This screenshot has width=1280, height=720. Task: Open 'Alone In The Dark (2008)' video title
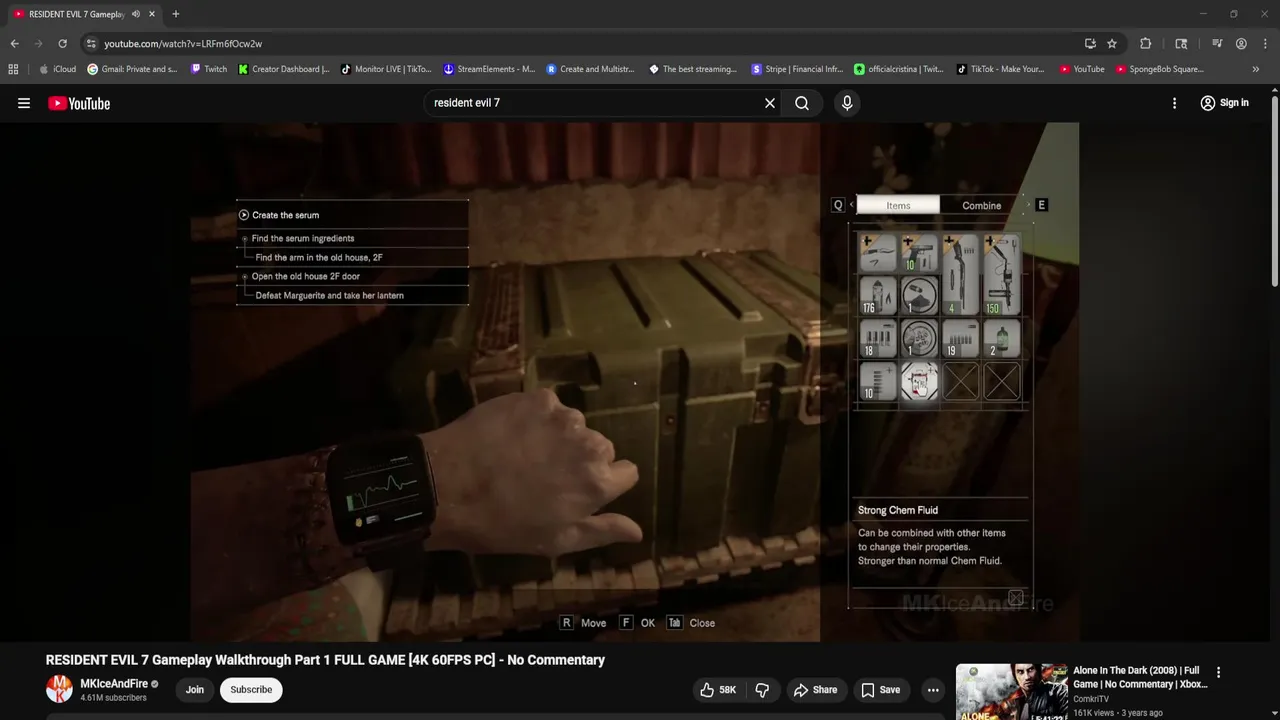(x=1140, y=677)
